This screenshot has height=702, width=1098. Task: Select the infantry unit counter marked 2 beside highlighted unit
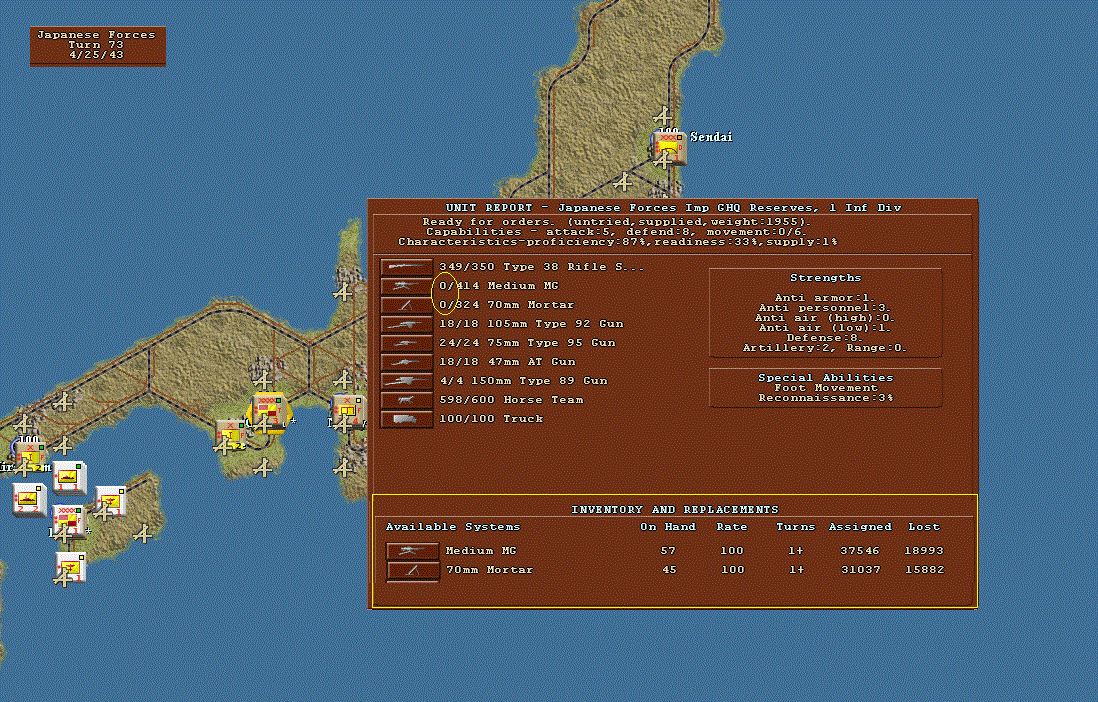tap(230, 435)
